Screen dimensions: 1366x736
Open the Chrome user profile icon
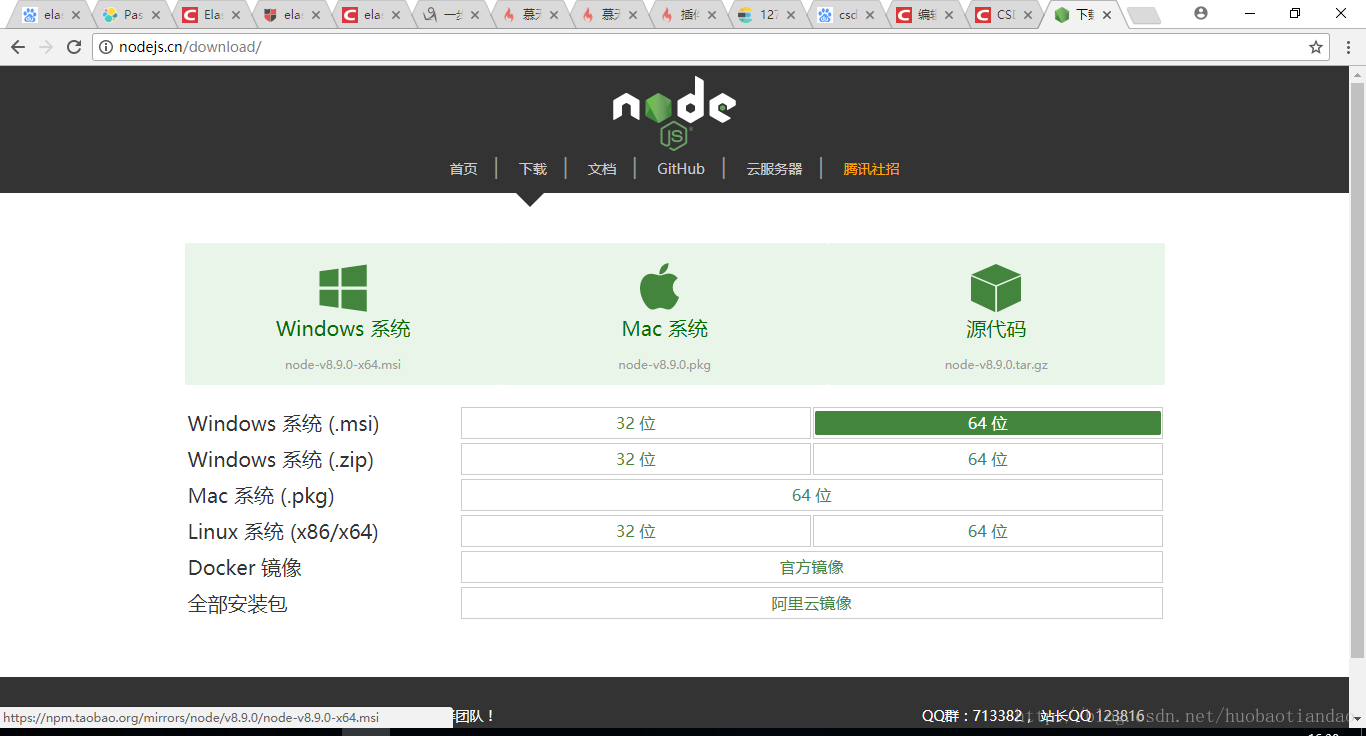pyautogui.click(x=1201, y=14)
